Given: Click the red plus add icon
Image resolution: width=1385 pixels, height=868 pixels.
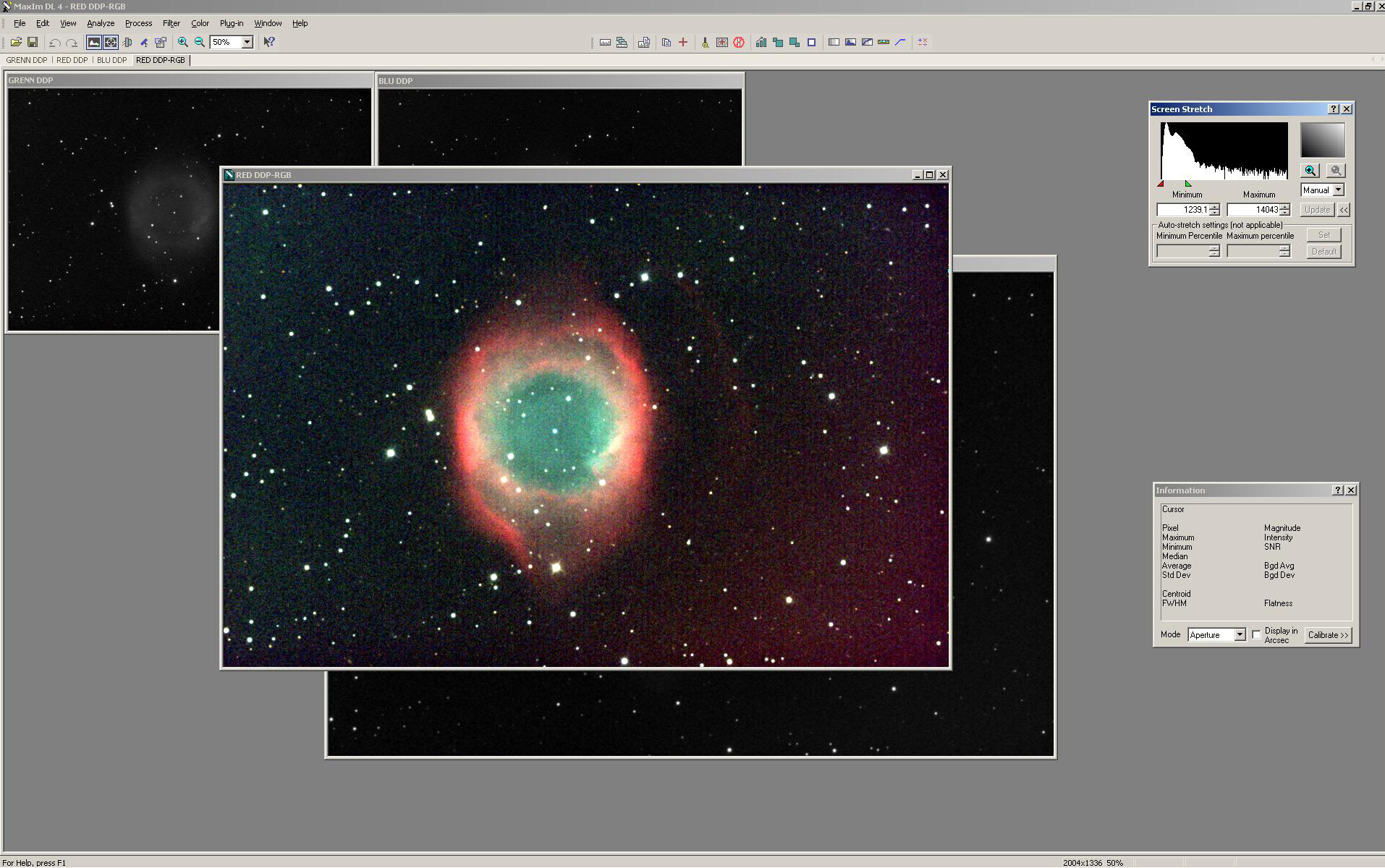Looking at the screenshot, I should (682, 42).
